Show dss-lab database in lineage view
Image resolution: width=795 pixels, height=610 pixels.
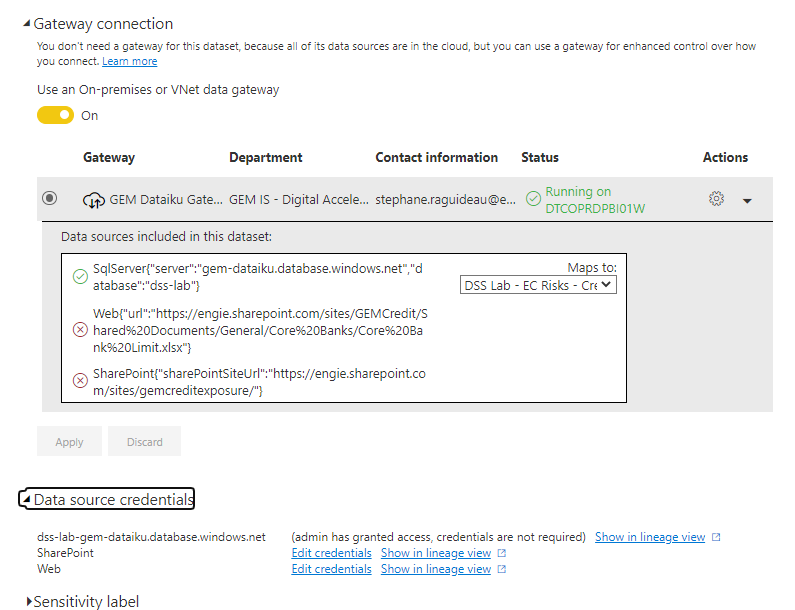[649, 537]
